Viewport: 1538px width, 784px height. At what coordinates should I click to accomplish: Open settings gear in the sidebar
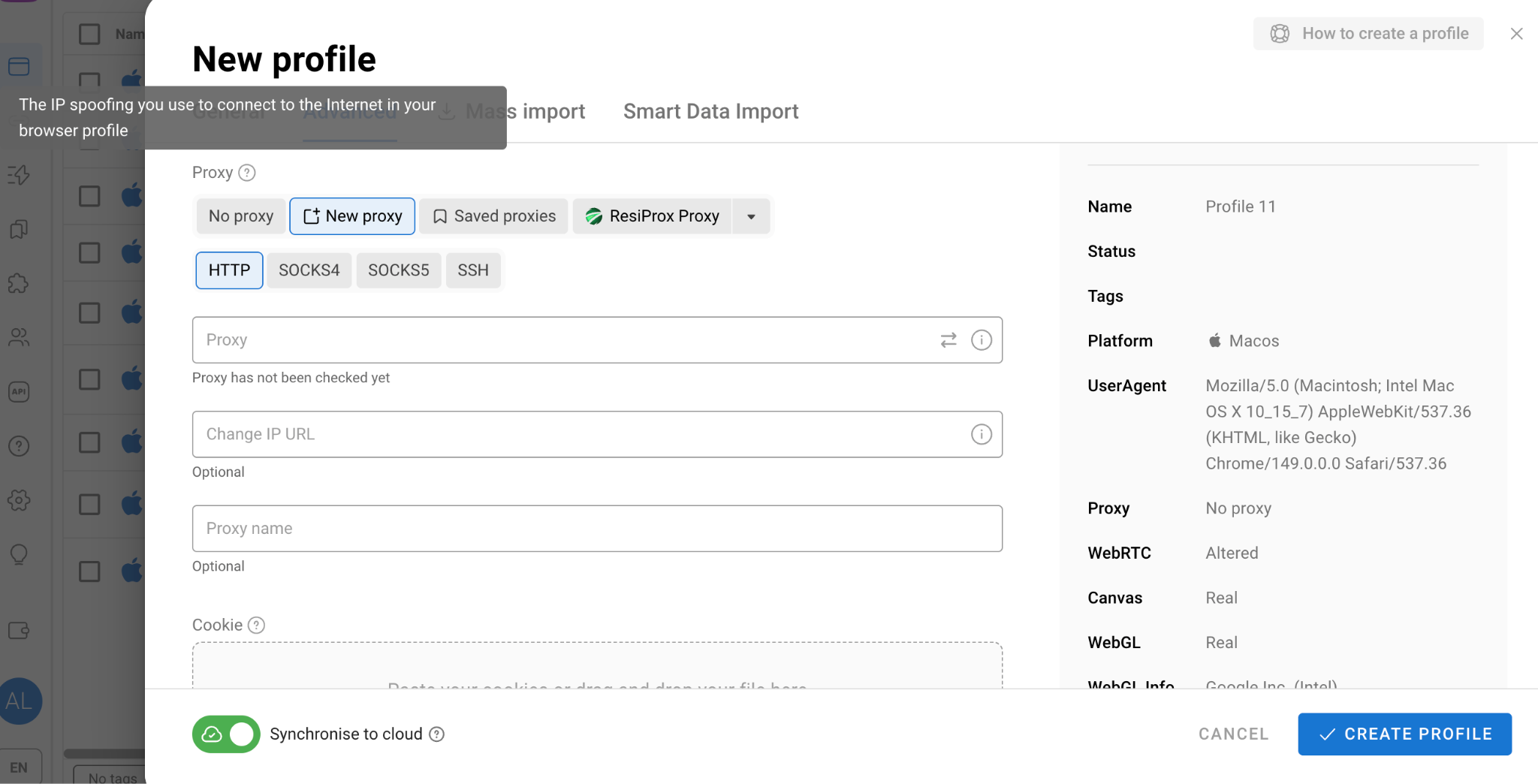(19, 500)
